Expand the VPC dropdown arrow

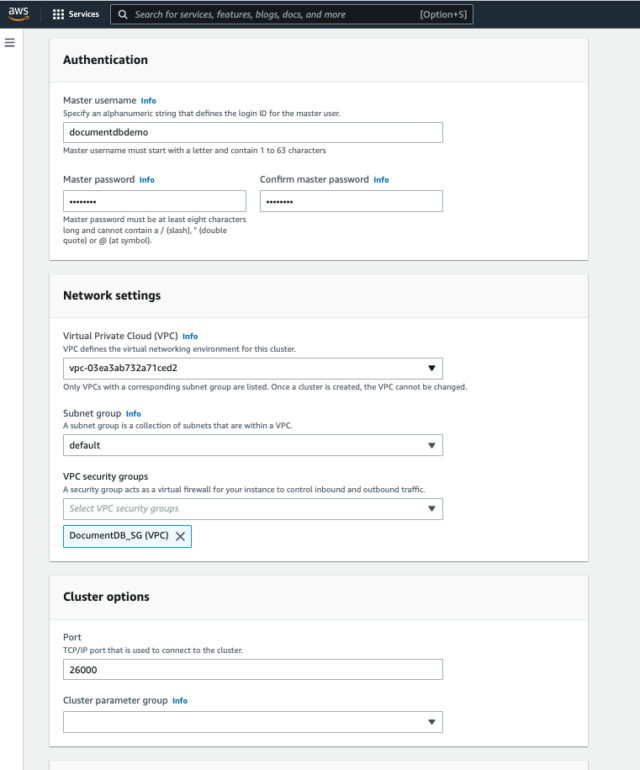[x=431, y=368]
